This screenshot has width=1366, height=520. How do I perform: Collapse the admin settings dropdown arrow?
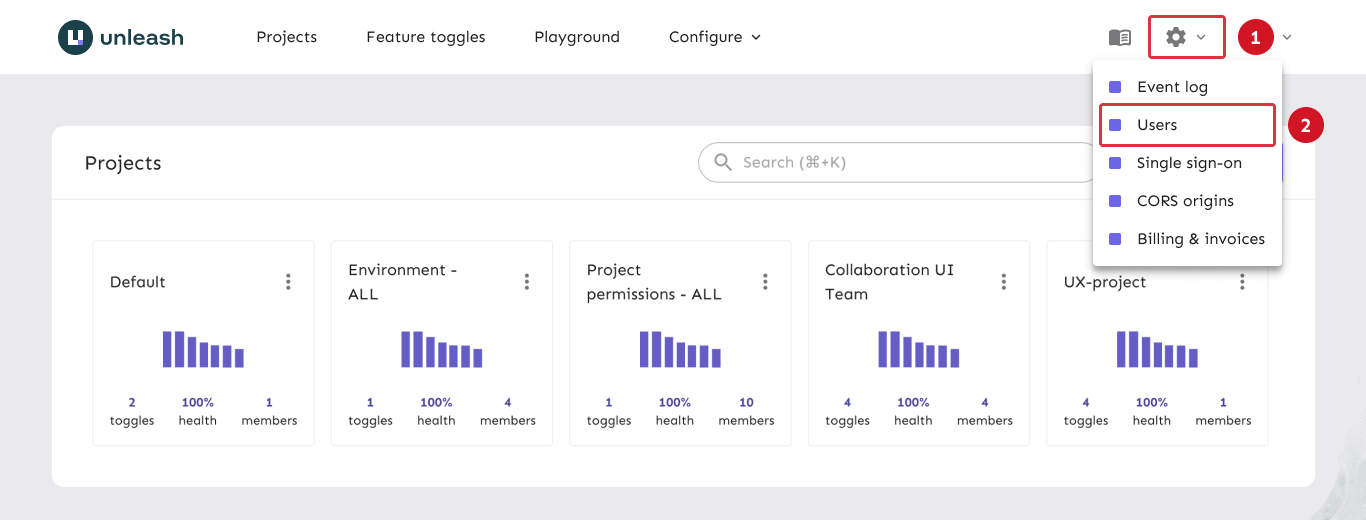click(1201, 37)
